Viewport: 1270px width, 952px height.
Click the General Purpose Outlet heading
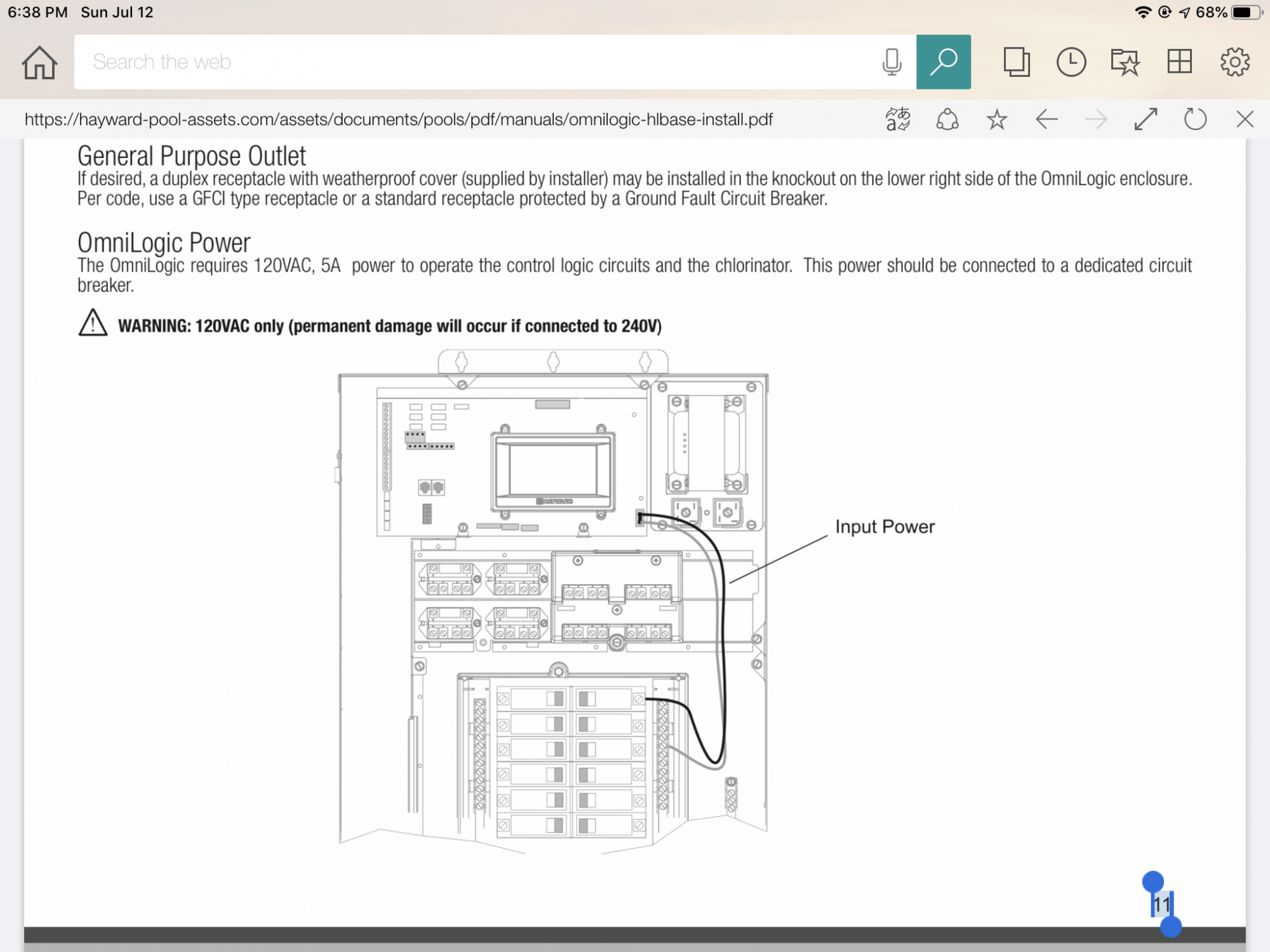pos(192,156)
